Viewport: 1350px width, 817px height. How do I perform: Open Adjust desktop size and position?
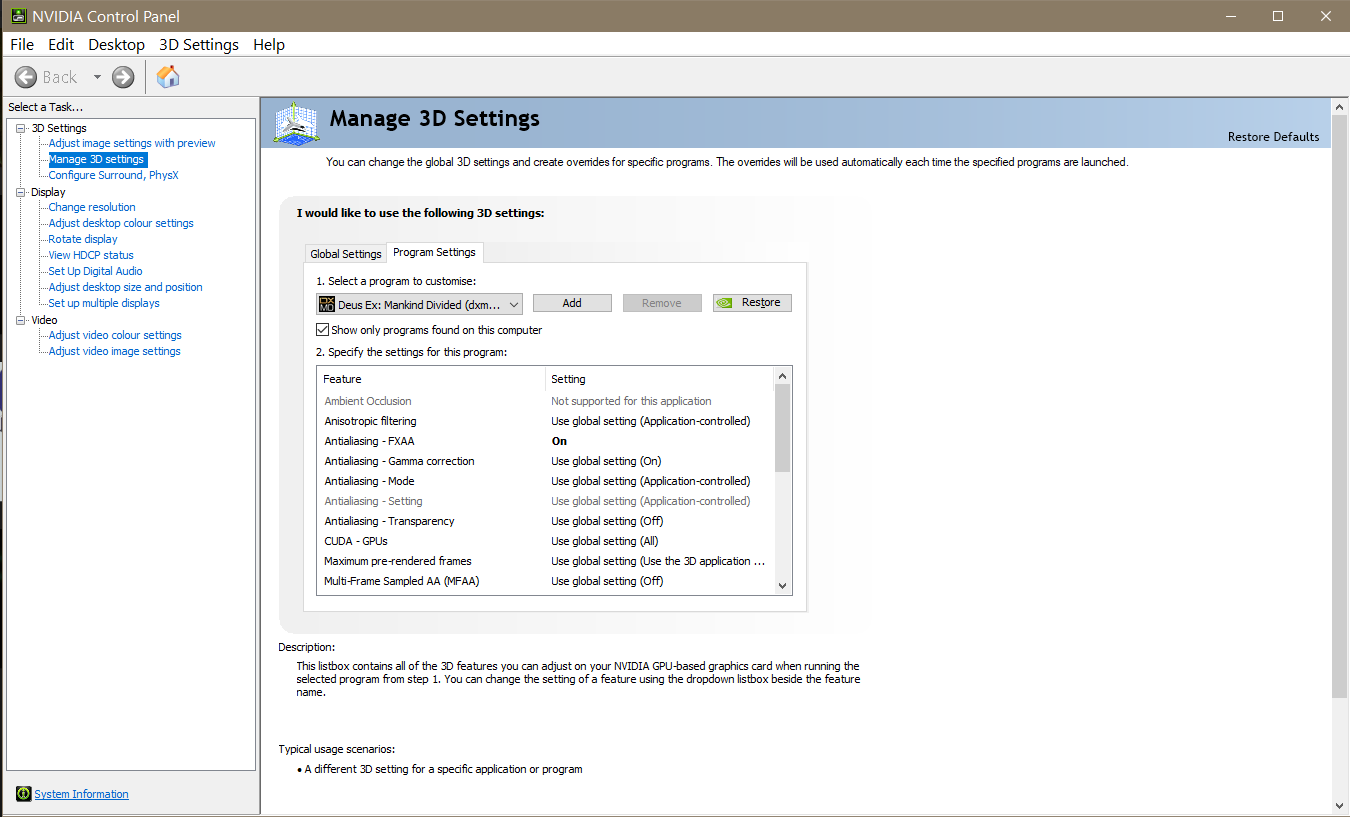[125, 287]
